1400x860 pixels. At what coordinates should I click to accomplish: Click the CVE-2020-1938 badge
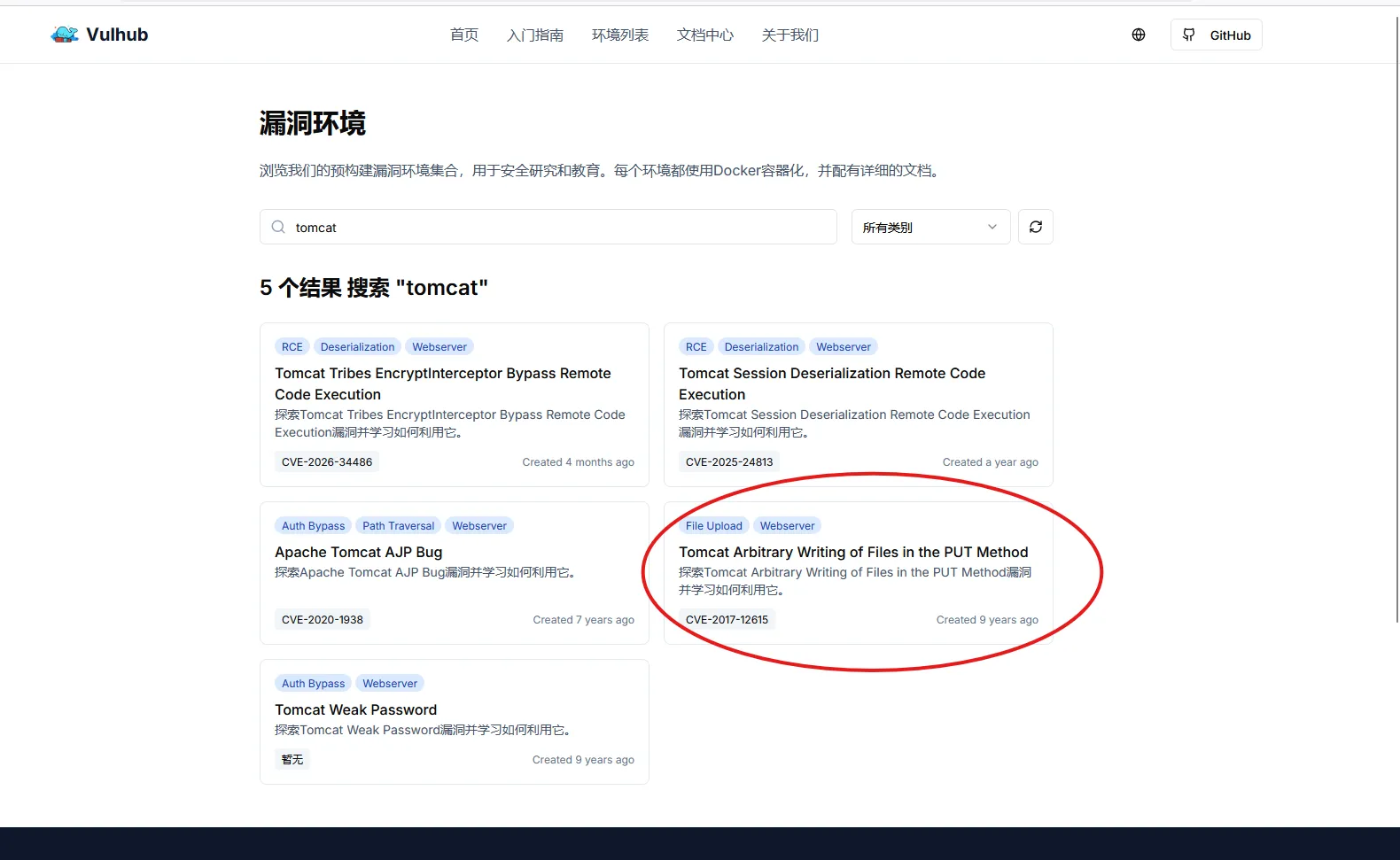click(x=323, y=619)
